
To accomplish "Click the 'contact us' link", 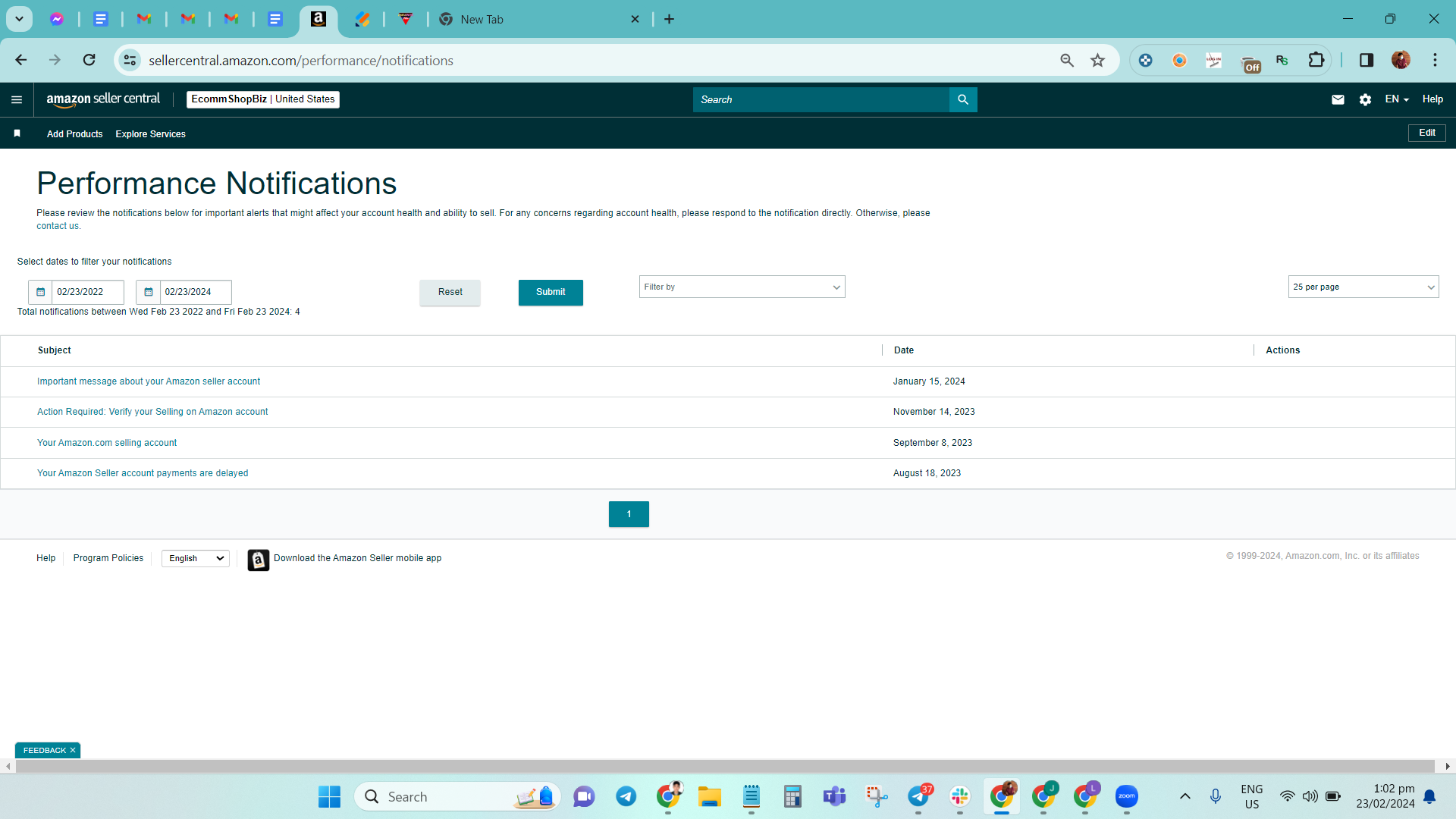I will 58,226.
